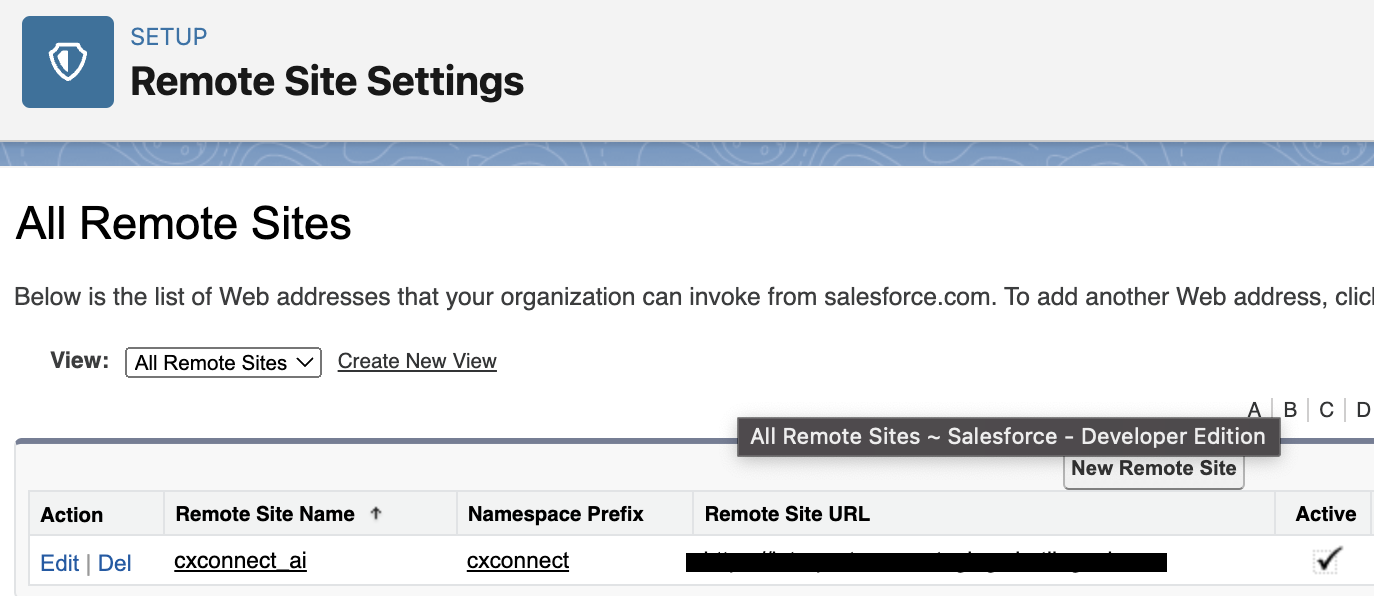1374x596 pixels.
Task: Sort by Remote Site Name column header
Action: click(265, 514)
